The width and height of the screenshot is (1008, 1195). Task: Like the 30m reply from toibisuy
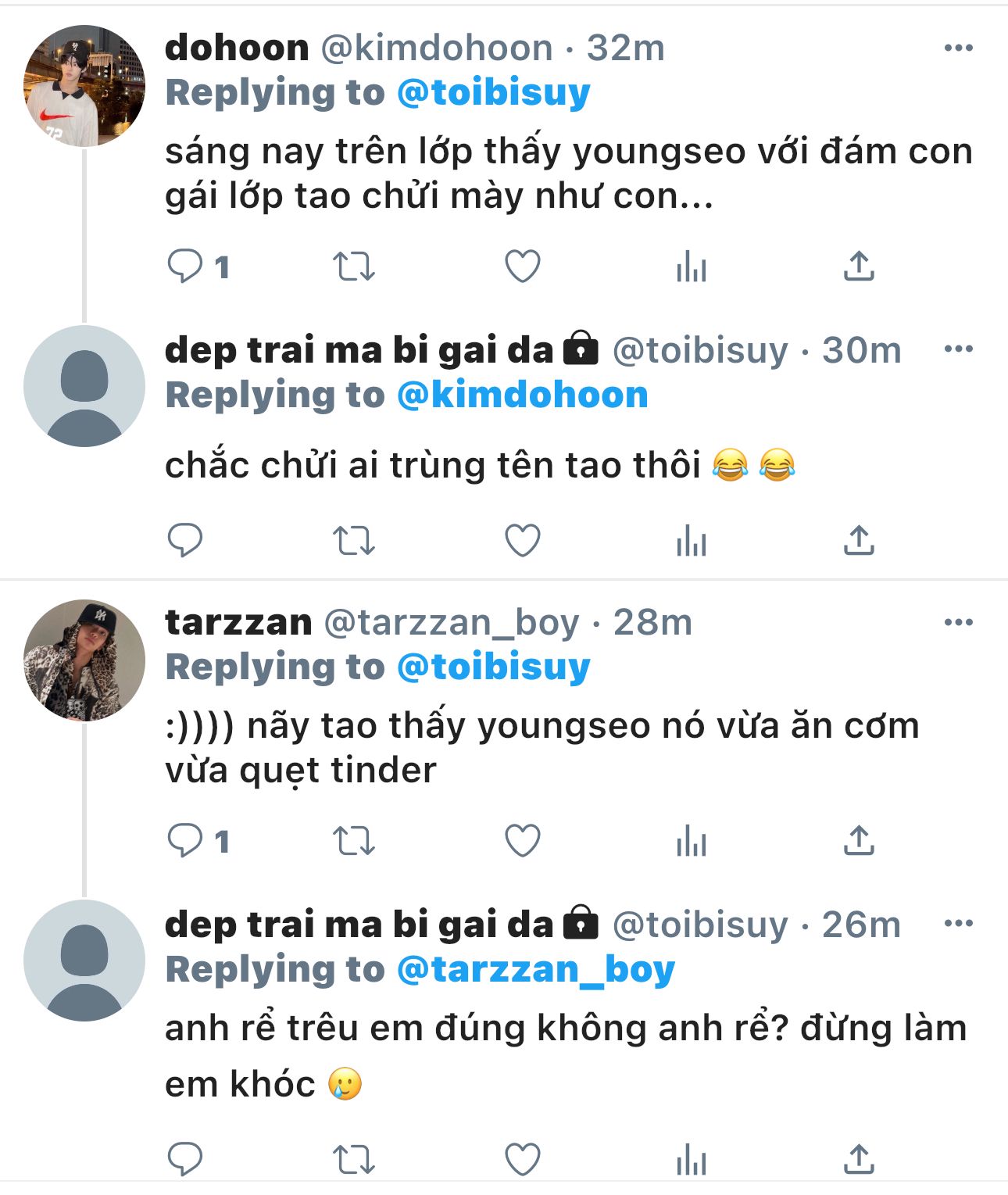[523, 540]
